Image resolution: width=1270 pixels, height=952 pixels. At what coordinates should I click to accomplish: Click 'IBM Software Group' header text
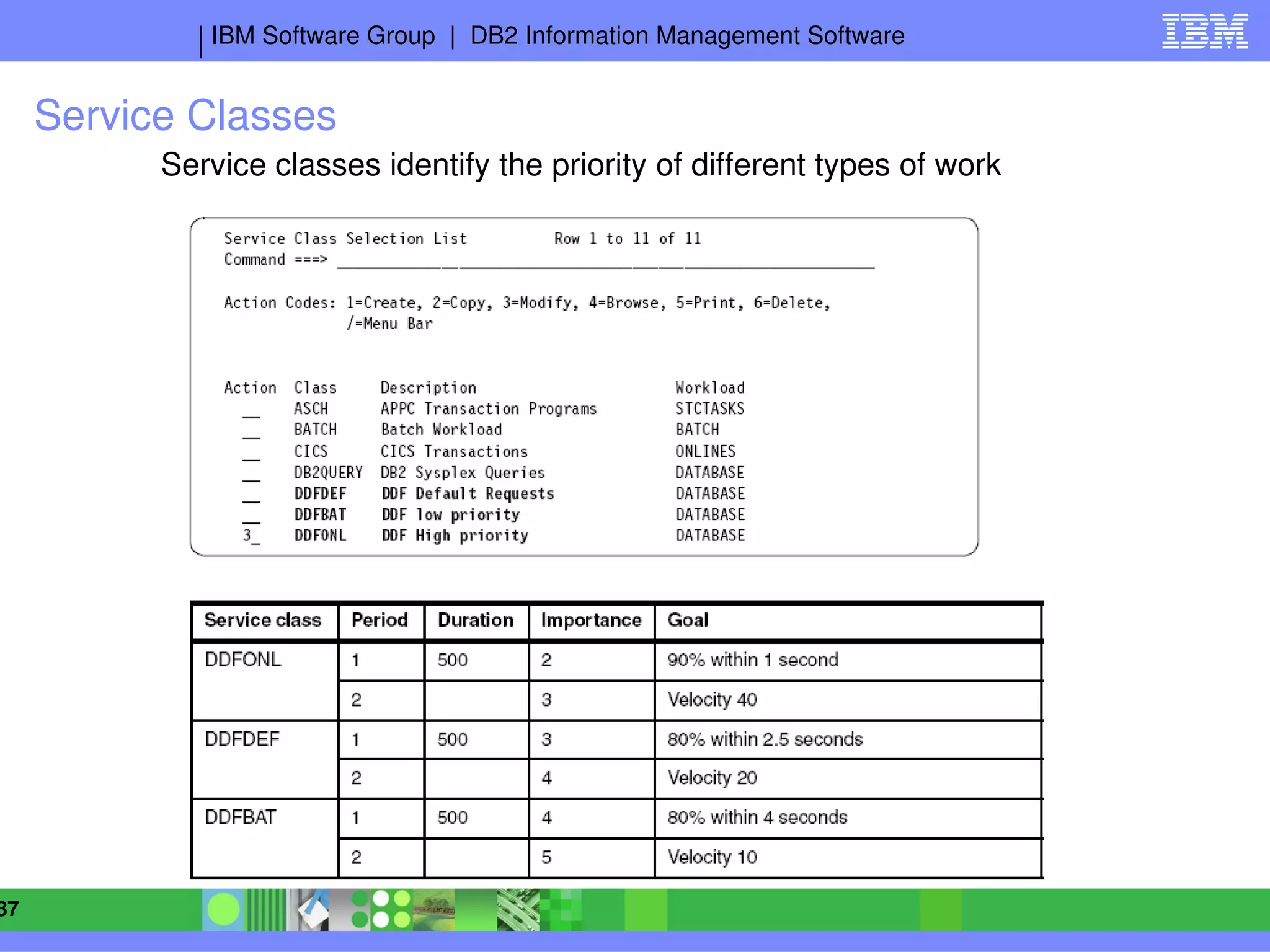(323, 36)
